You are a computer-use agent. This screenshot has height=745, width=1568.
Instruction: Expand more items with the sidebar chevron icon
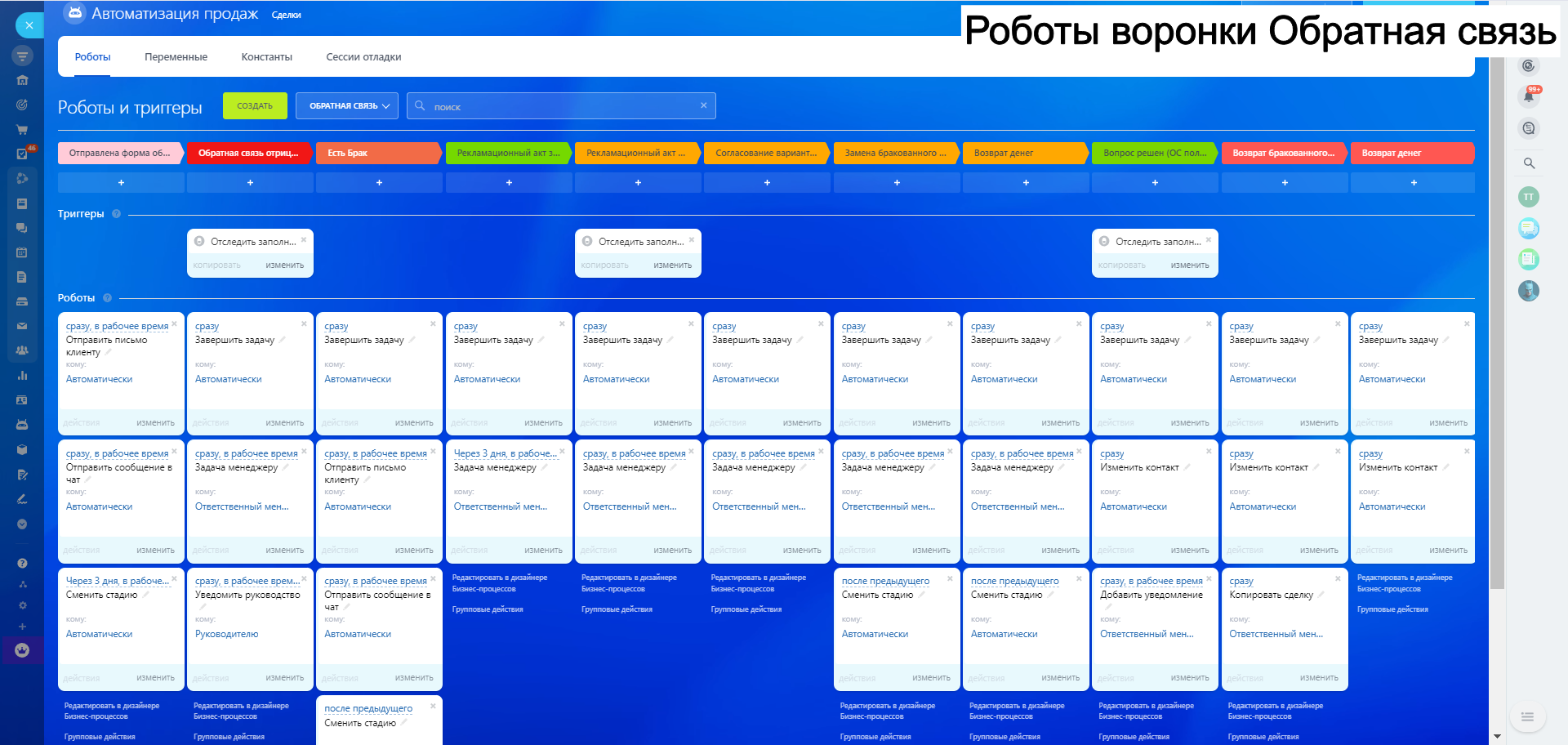point(22,524)
